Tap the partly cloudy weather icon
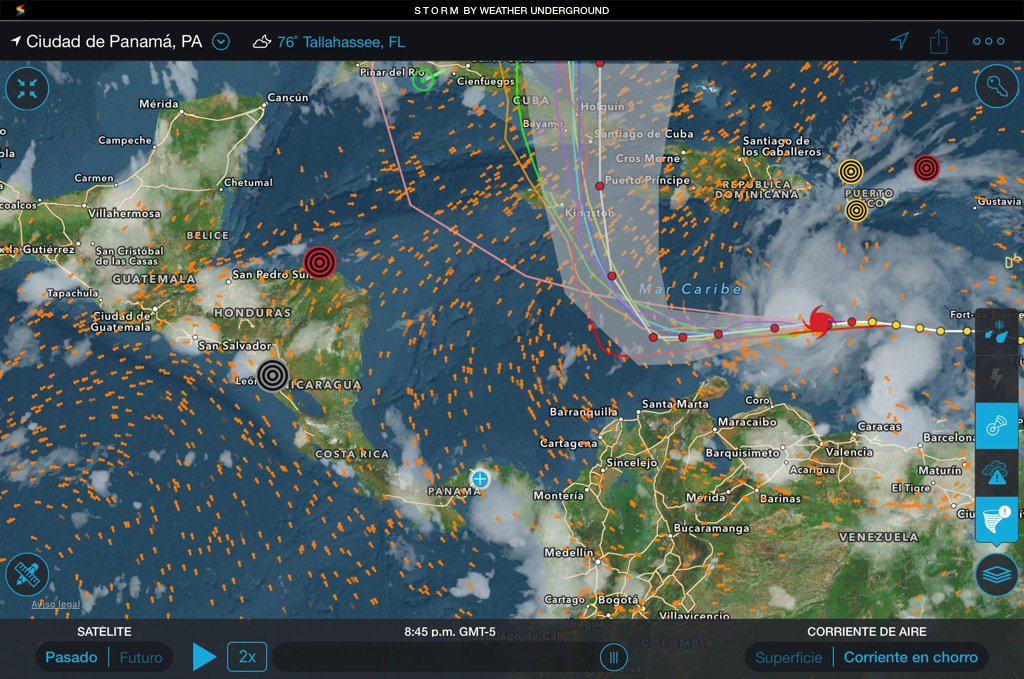Screen dimensions: 1024x679 [262, 42]
